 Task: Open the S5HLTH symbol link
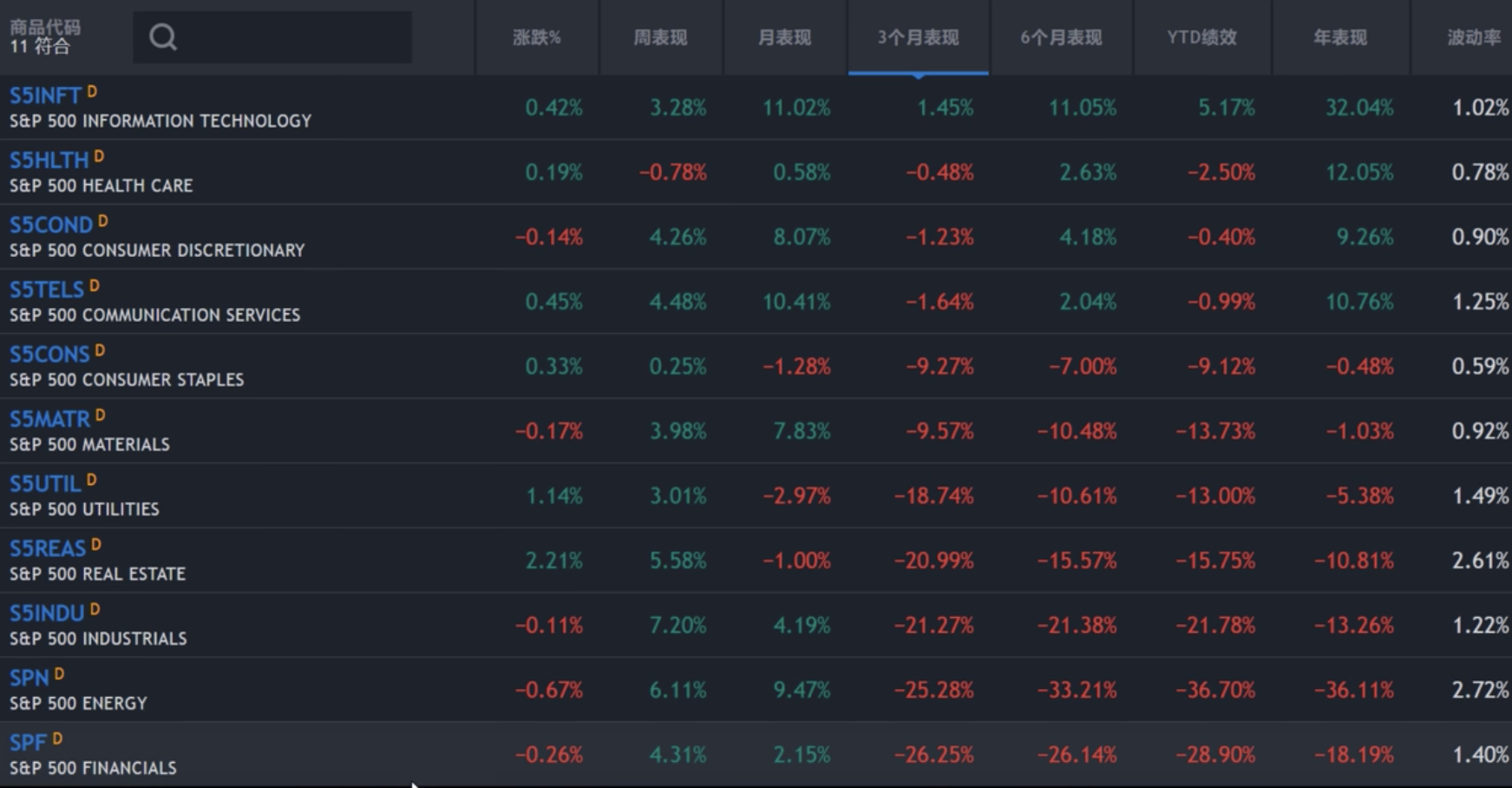click(x=49, y=161)
